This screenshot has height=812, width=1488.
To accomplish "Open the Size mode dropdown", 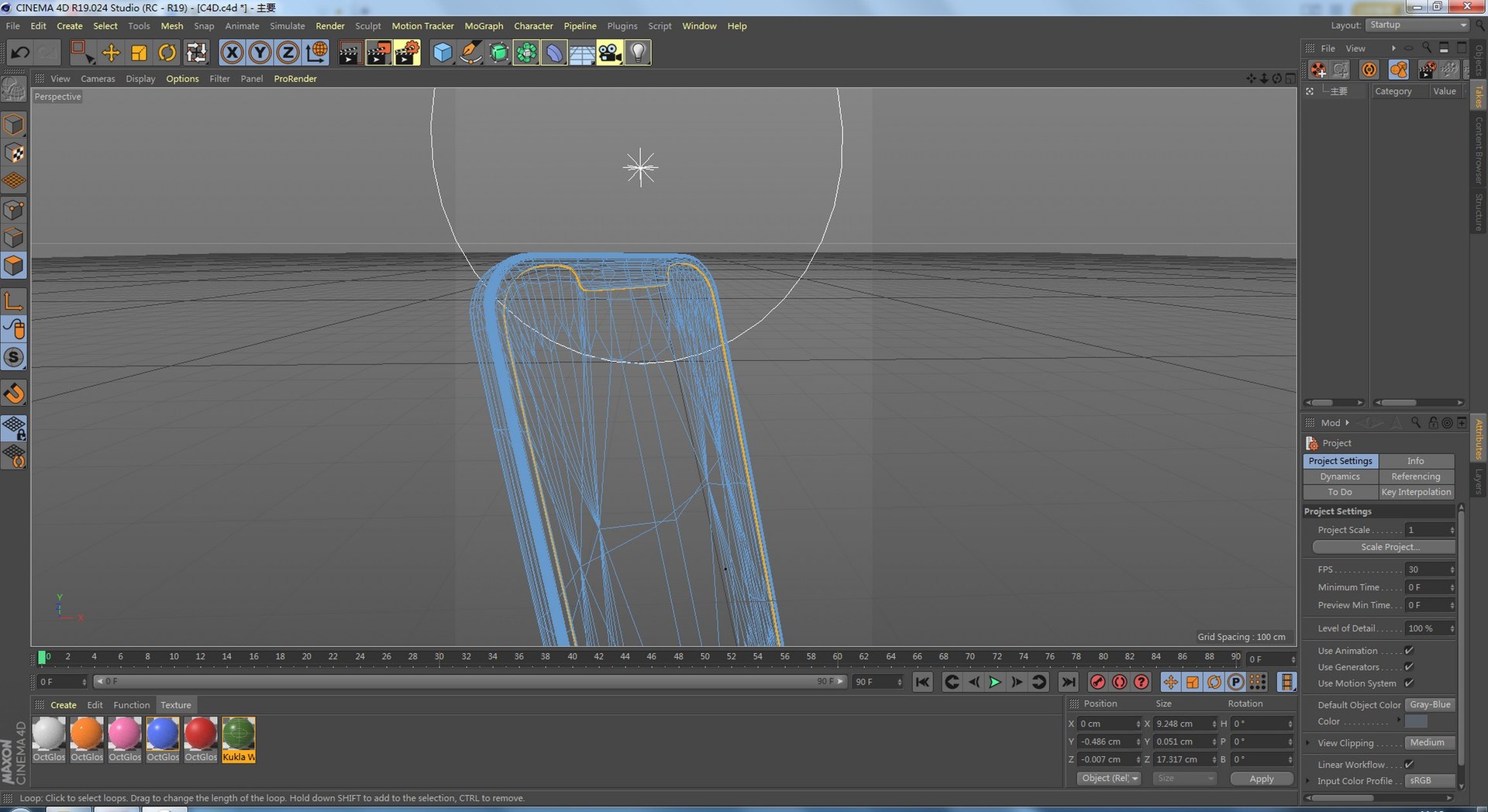I will (x=1184, y=779).
